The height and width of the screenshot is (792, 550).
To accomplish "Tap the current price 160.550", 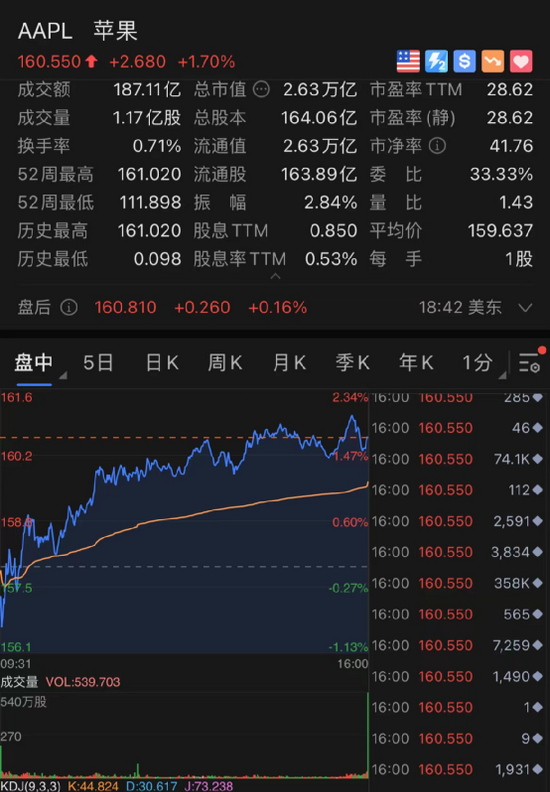I will (x=49, y=62).
